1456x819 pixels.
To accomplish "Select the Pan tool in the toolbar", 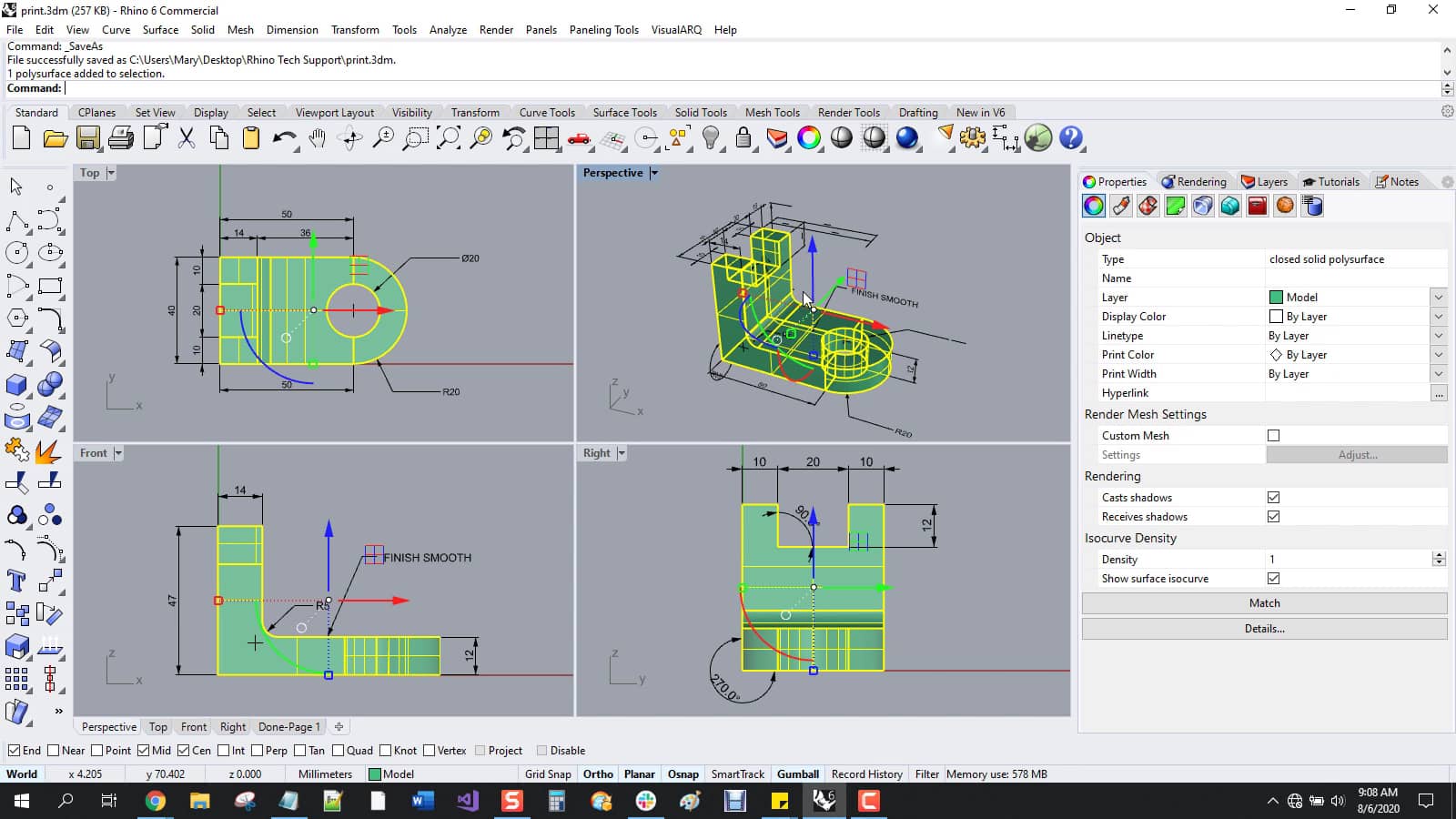I will (x=317, y=138).
